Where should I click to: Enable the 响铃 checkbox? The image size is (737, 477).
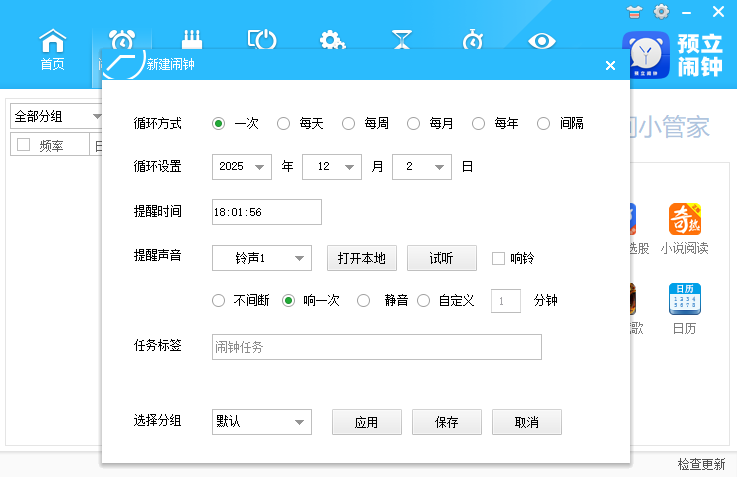(x=498, y=258)
